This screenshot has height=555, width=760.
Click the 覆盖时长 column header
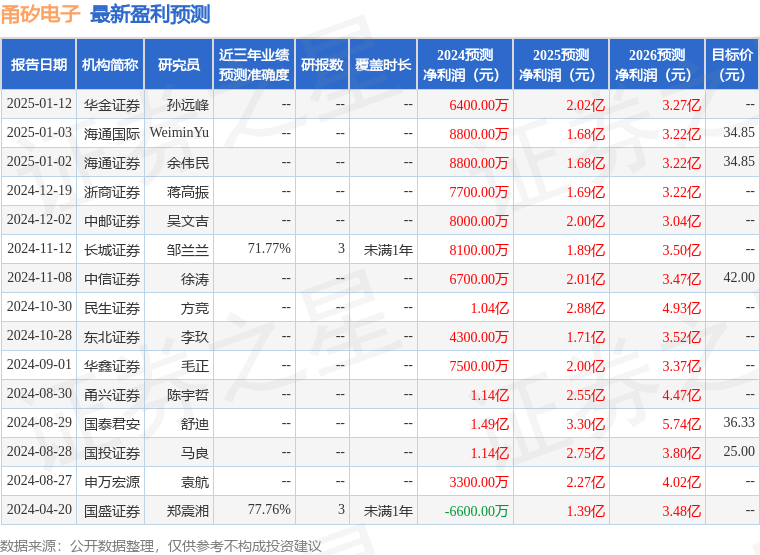(x=383, y=64)
